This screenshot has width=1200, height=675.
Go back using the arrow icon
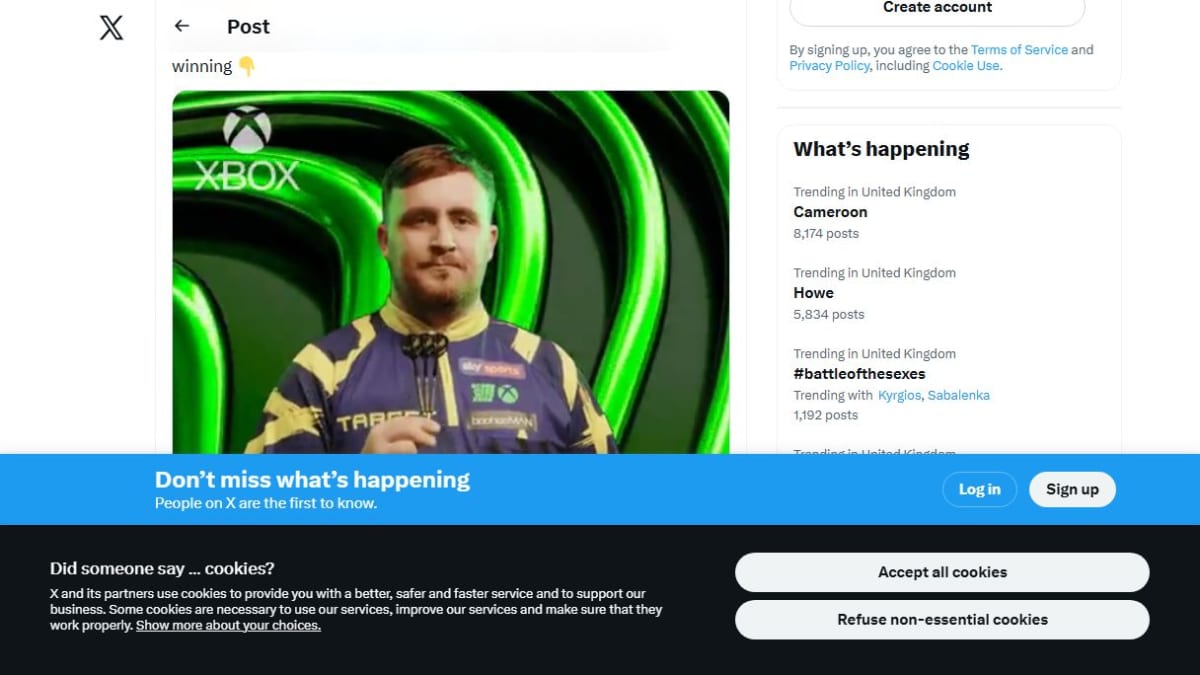pos(182,26)
